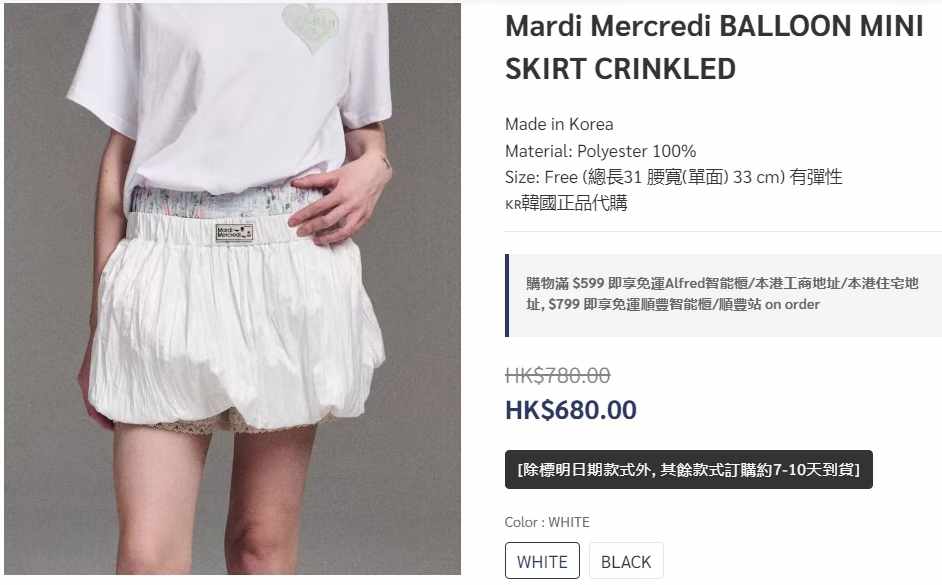Open the balloon skirt product photo
The height and width of the screenshot is (585, 942).
[232, 288]
